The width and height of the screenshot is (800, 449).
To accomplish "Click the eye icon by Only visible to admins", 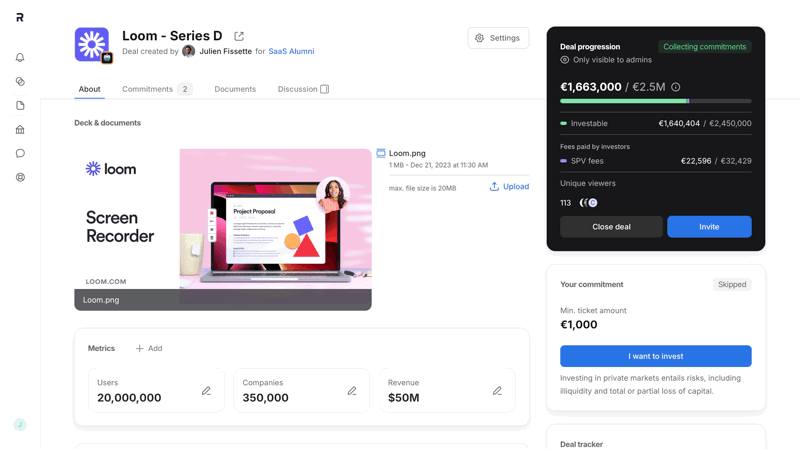I will (x=564, y=60).
